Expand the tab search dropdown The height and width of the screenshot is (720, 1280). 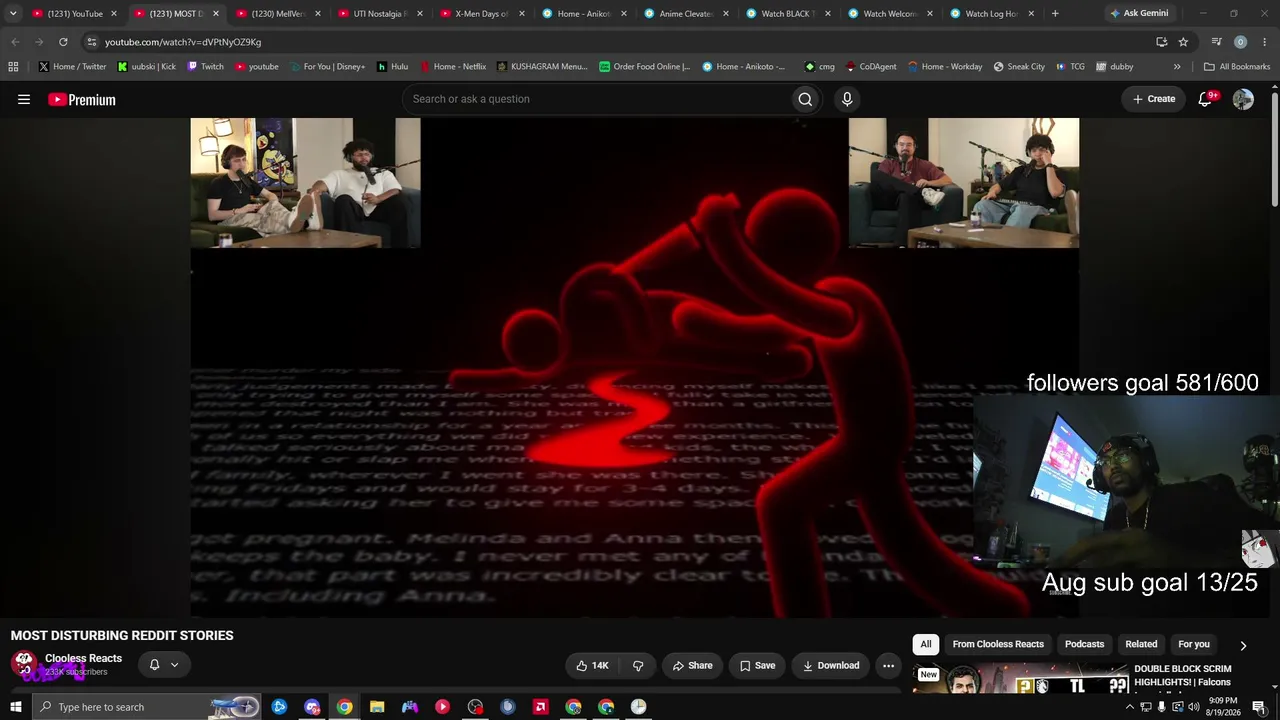13,13
